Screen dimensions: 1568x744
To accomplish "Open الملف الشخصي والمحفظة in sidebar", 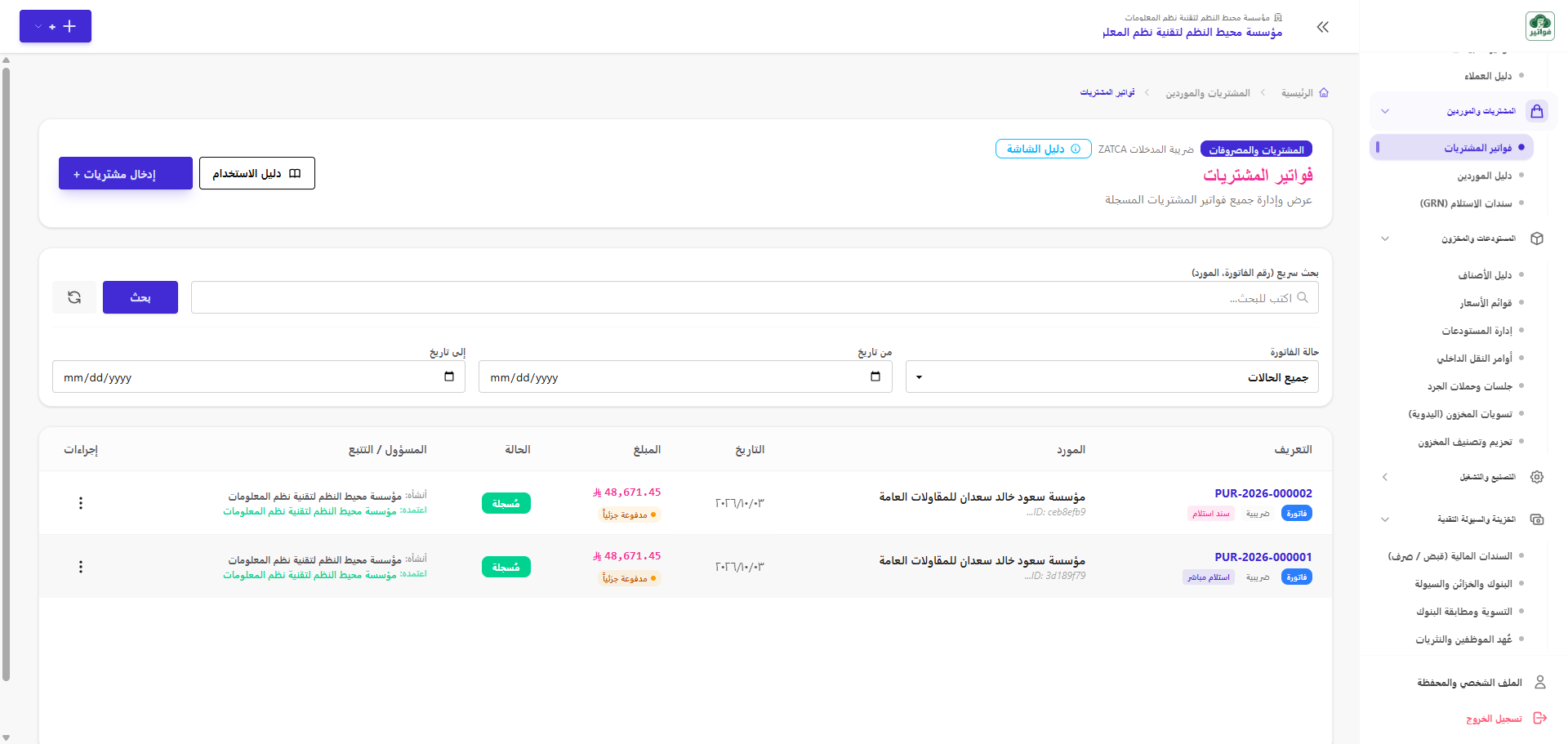I will pos(1469,682).
